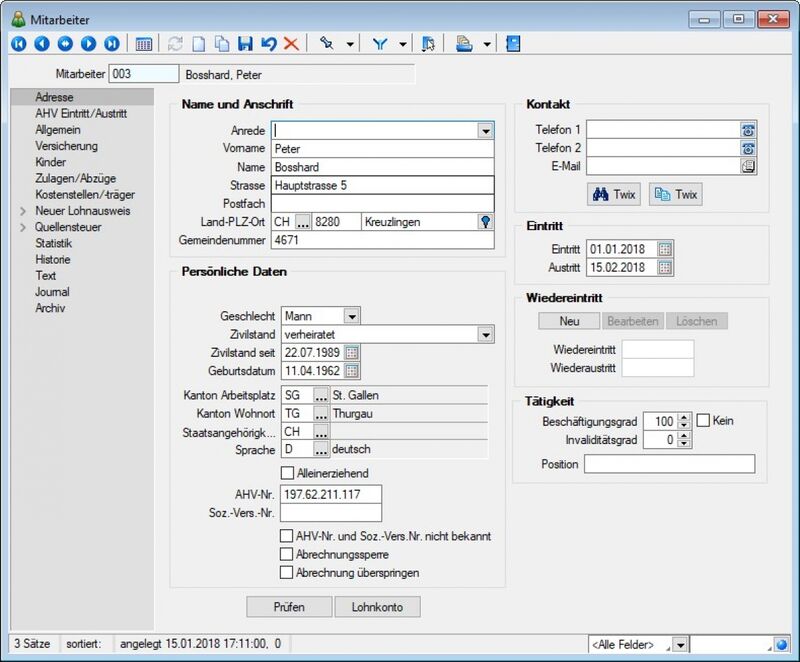Open the Kinder section in sidebar
Image resolution: width=800 pixels, height=662 pixels.
pos(51,162)
